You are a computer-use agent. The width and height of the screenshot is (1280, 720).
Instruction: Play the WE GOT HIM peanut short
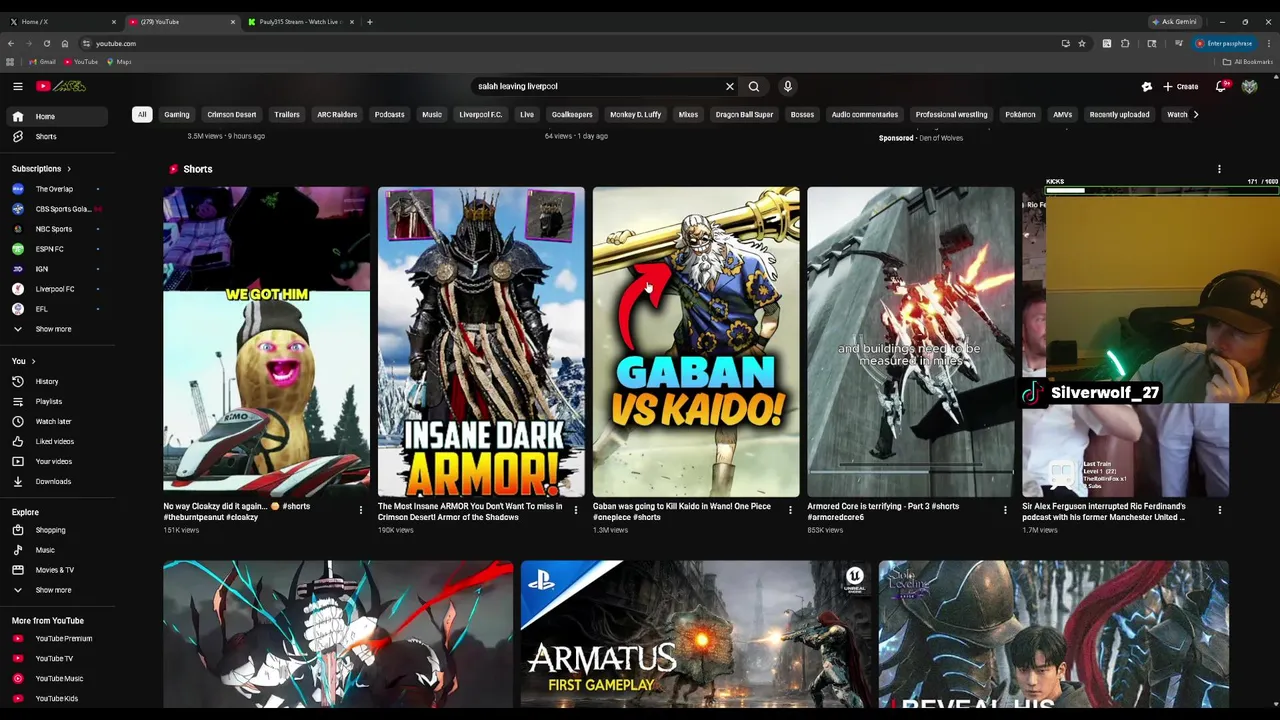coord(266,341)
